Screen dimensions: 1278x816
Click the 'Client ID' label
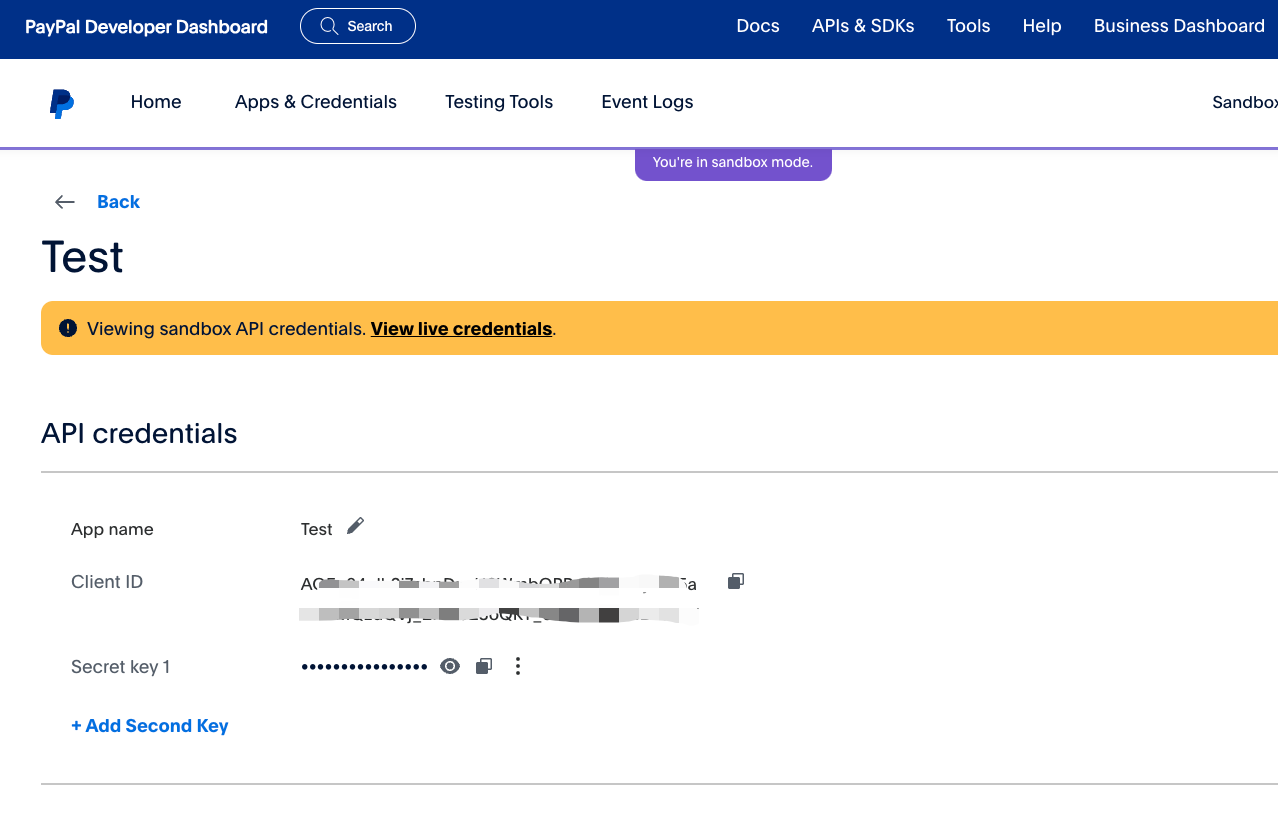point(107,582)
